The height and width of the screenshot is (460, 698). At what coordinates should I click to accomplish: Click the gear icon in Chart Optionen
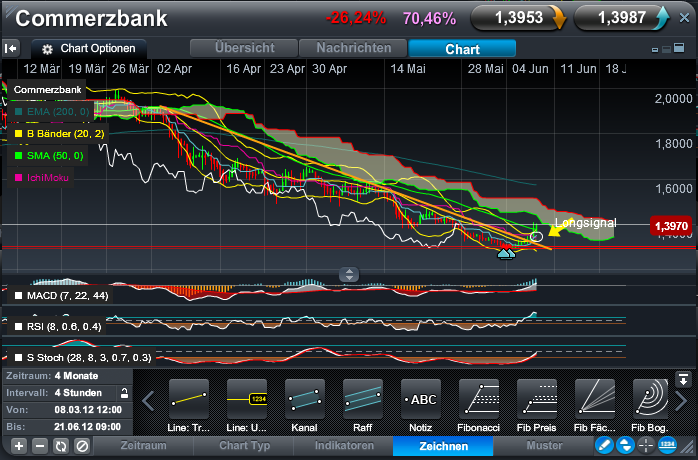pyautogui.click(x=47, y=49)
